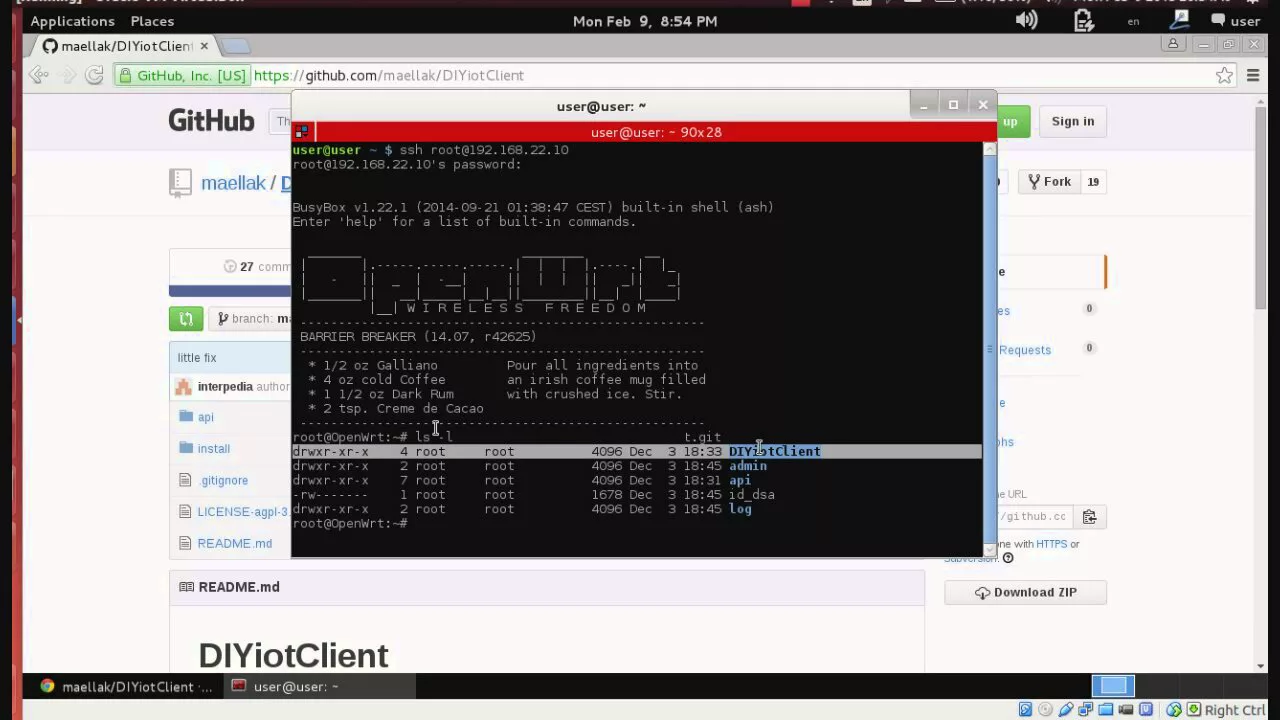This screenshot has height=720, width=1280.
Task: Click the Chrome user profile icon in title bar
Action: coord(1174,44)
